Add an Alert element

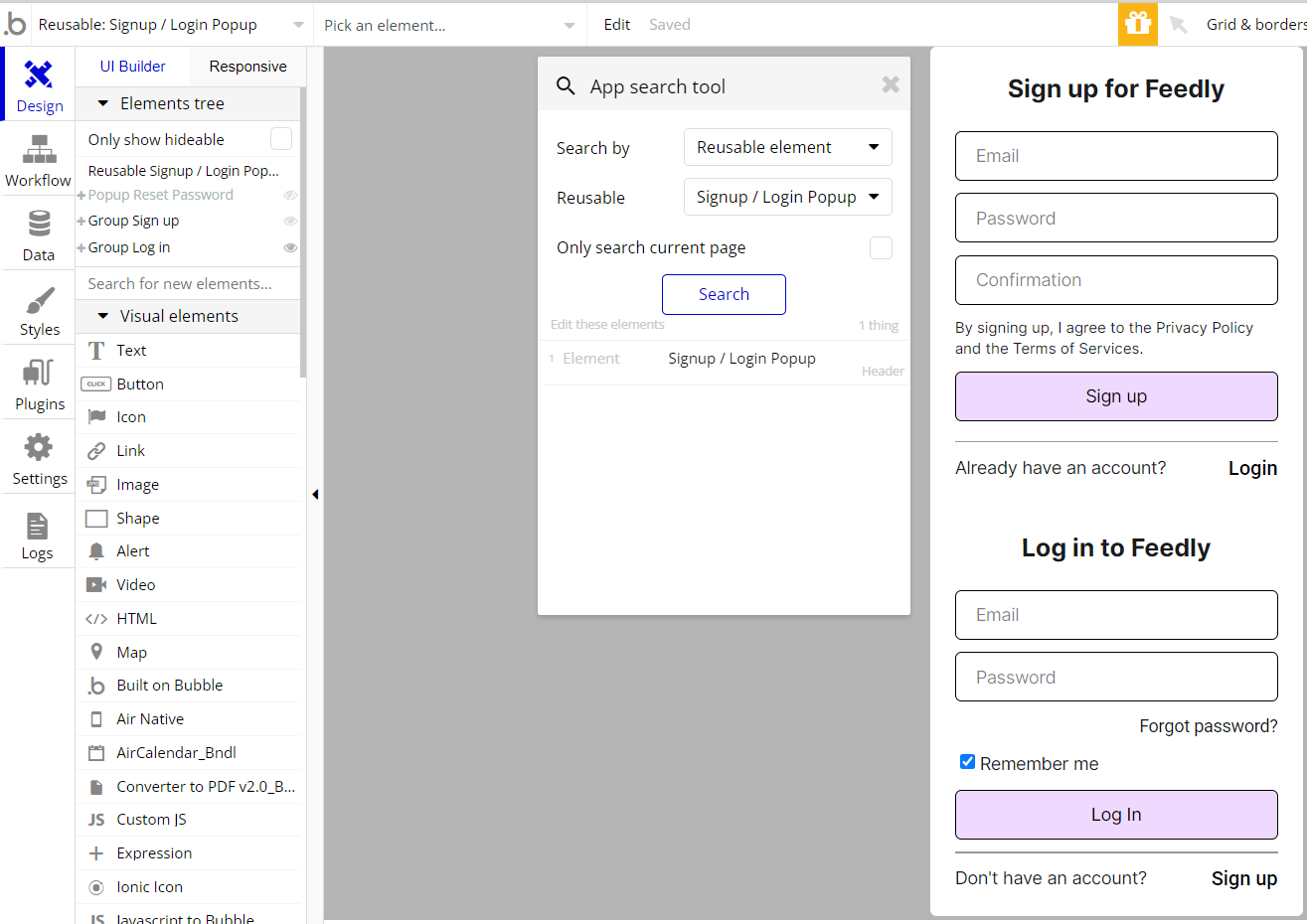click(x=188, y=551)
